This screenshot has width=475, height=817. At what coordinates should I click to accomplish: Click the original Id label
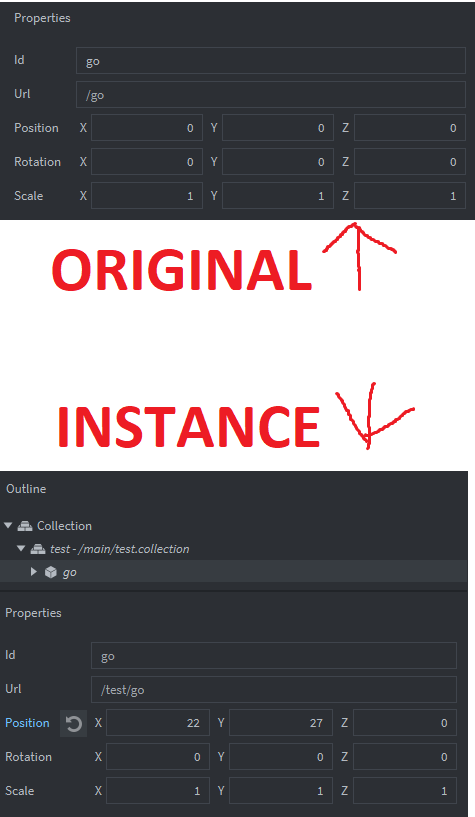(19, 60)
